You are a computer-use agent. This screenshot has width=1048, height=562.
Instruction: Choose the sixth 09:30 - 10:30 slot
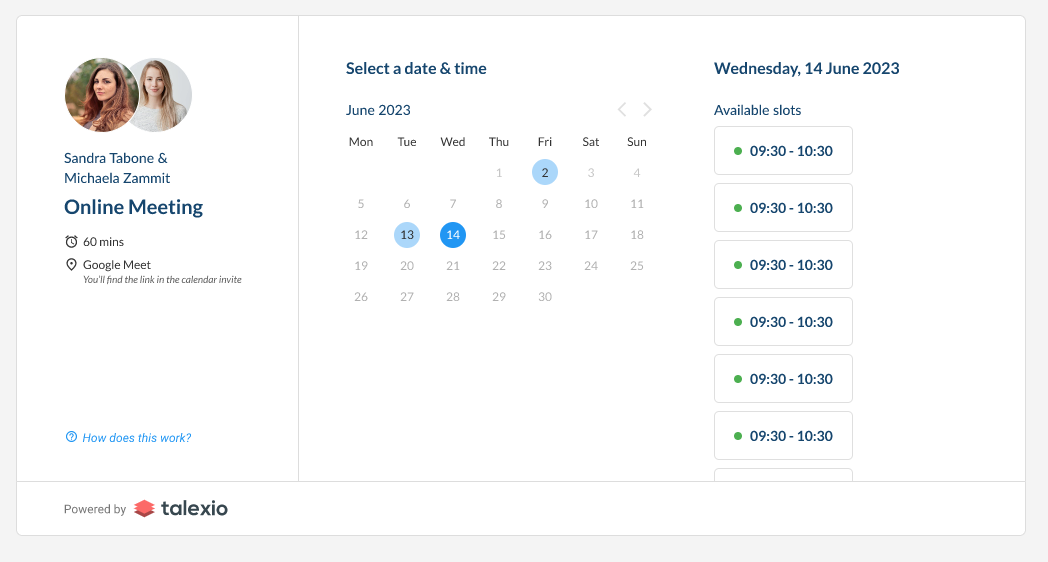(x=783, y=436)
